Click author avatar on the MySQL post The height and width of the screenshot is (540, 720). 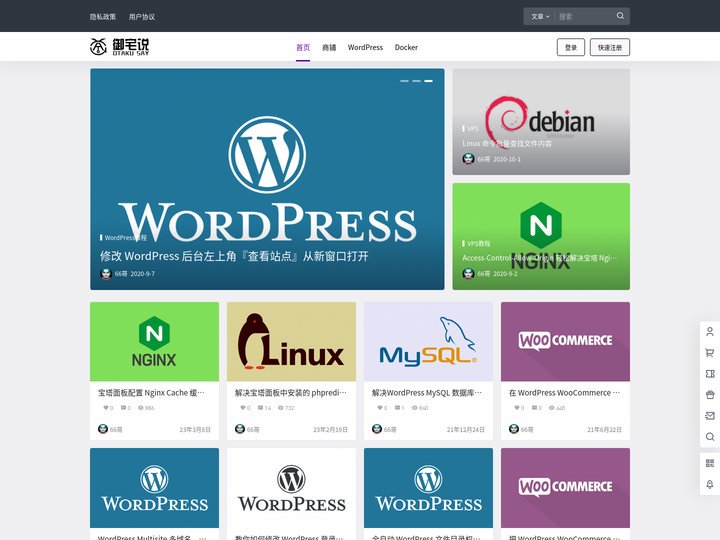click(x=377, y=429)
